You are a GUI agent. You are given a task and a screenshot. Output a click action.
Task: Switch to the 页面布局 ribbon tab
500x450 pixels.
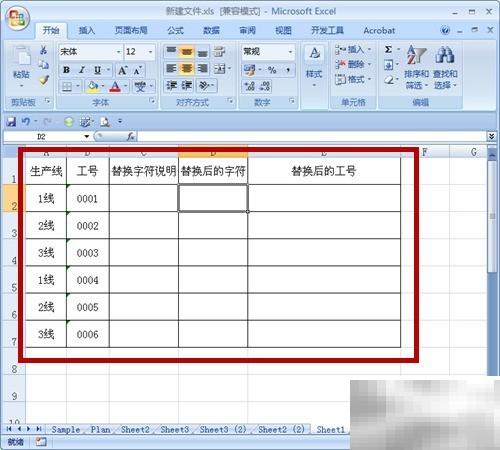tap(131, 30)
